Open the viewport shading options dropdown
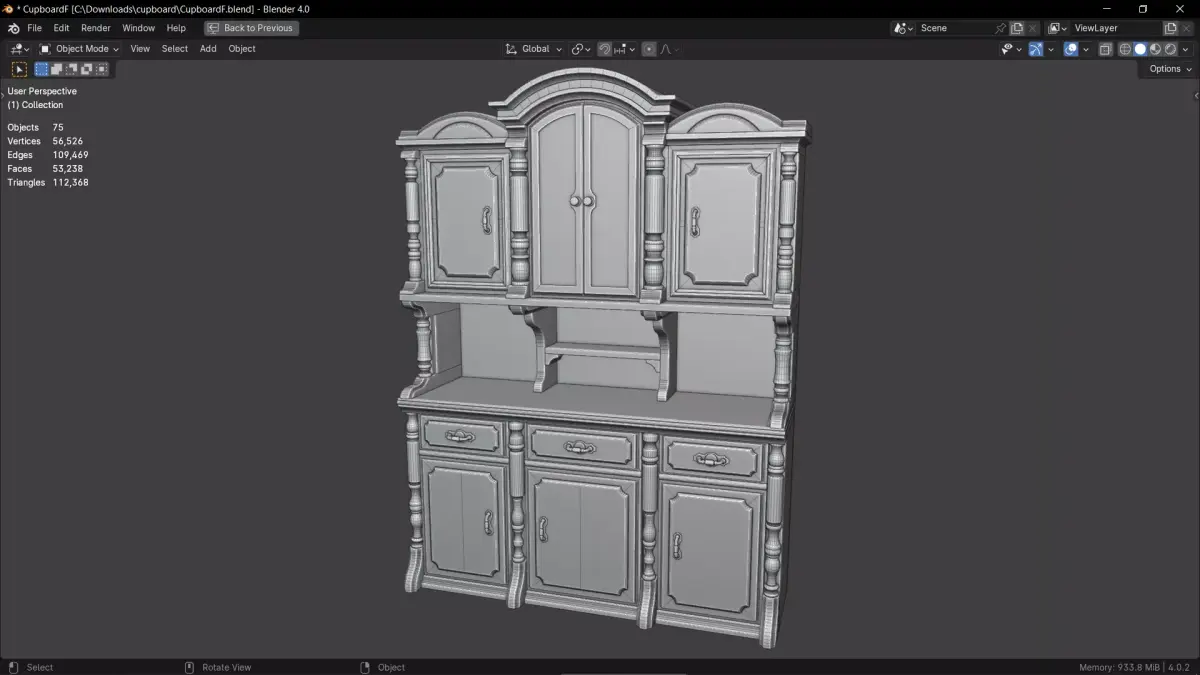The width and height of the screenshot is (1200, 675). pos(1185,48)
